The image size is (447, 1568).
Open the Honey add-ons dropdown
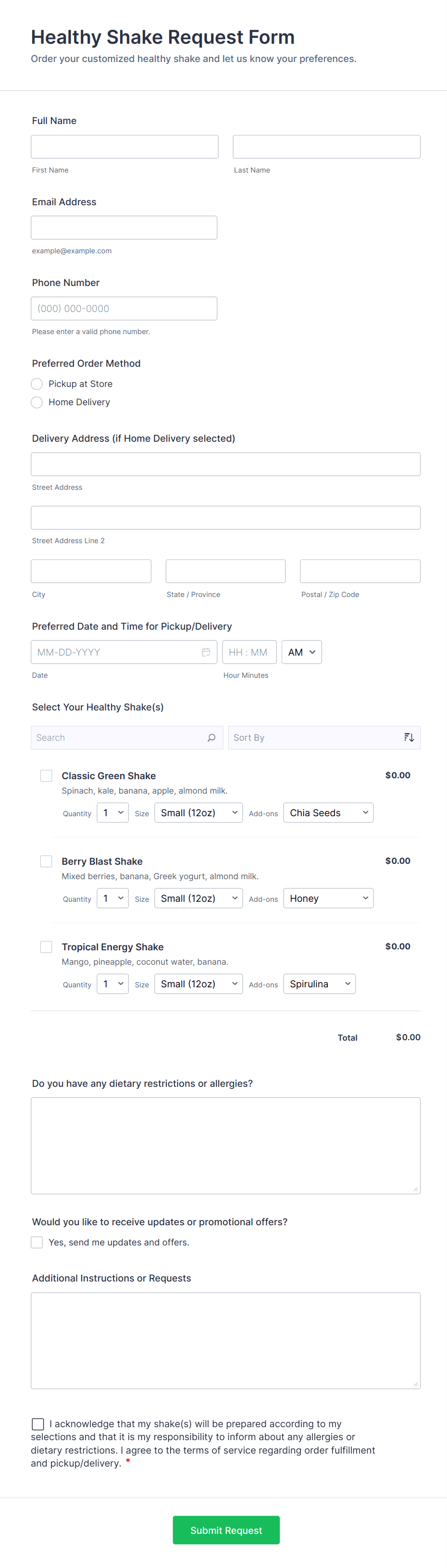pyautogui.click(x=328, y=898)
